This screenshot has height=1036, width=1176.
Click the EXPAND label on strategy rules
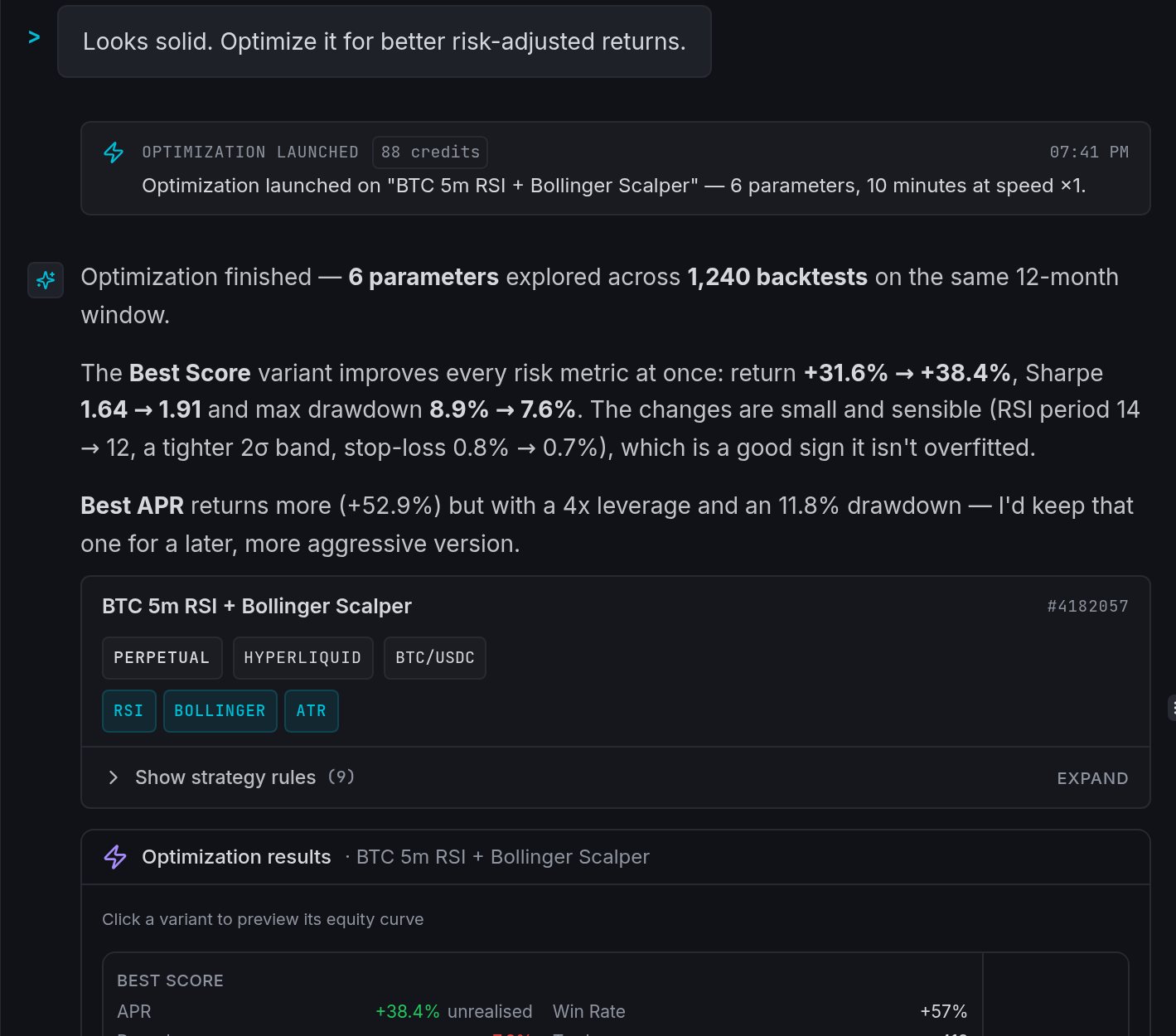coord(1092,778)
